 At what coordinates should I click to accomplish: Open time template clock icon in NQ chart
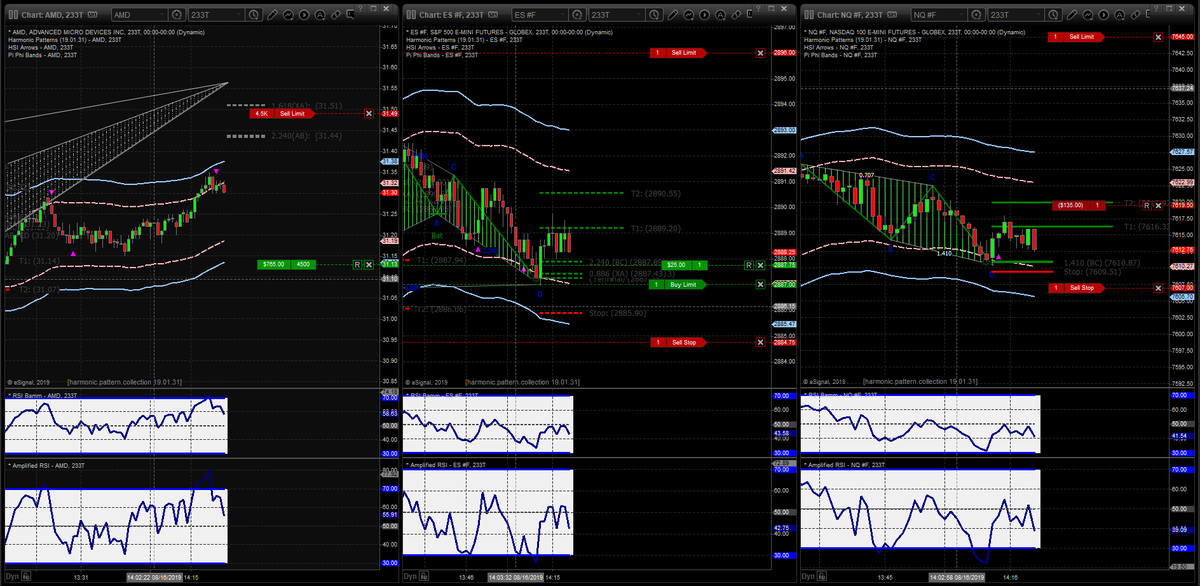click(1052, 15)
